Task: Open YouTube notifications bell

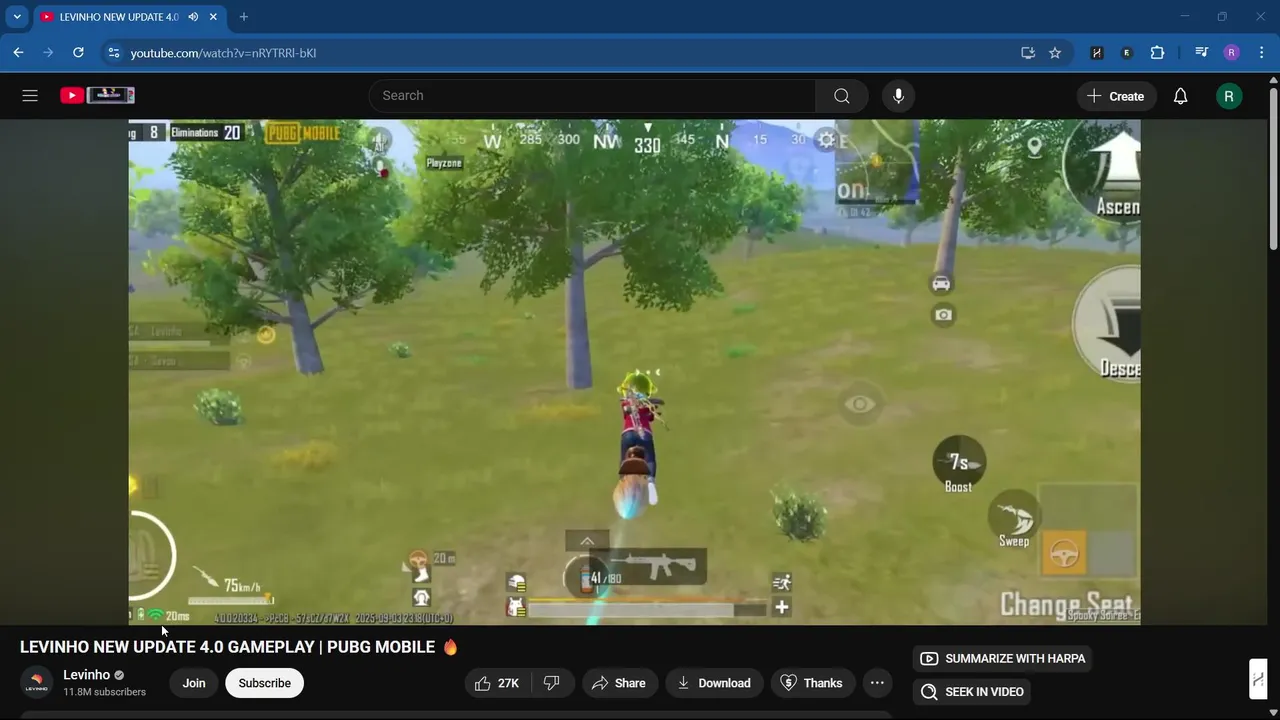Action: coord(1180,96)
